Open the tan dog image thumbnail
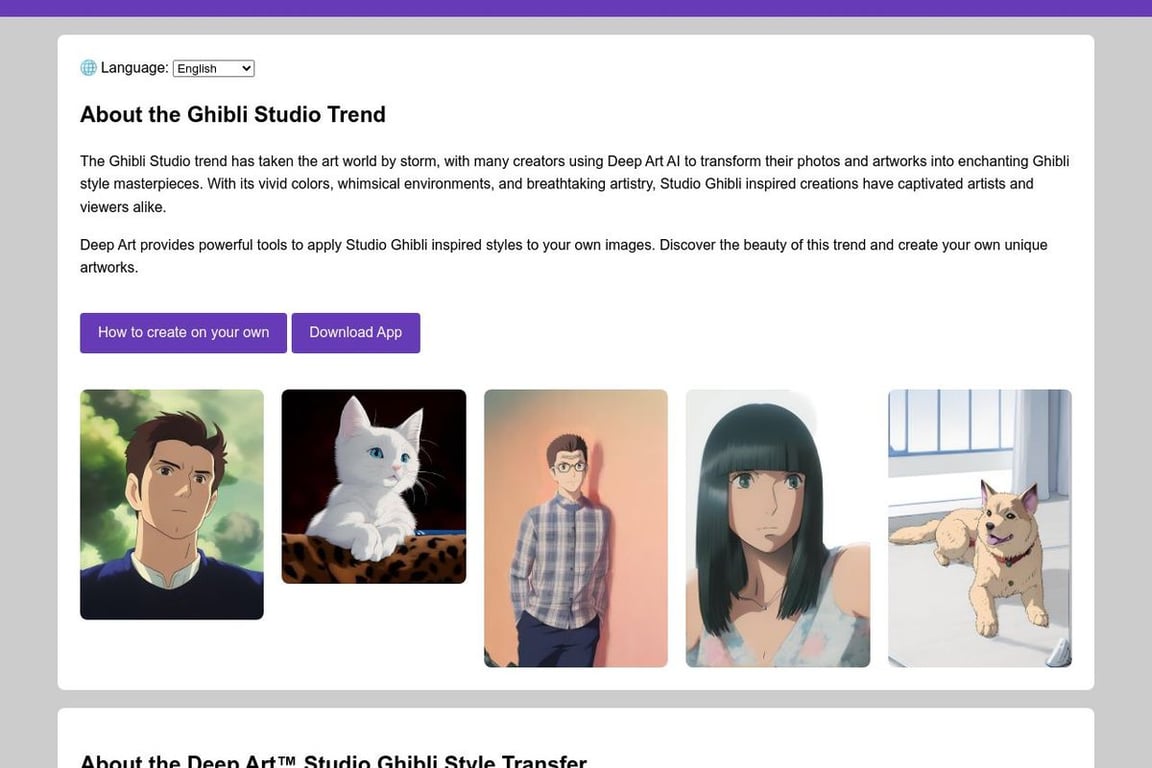The width and height of the screenshot is (1152, 768). pos(980,528)
